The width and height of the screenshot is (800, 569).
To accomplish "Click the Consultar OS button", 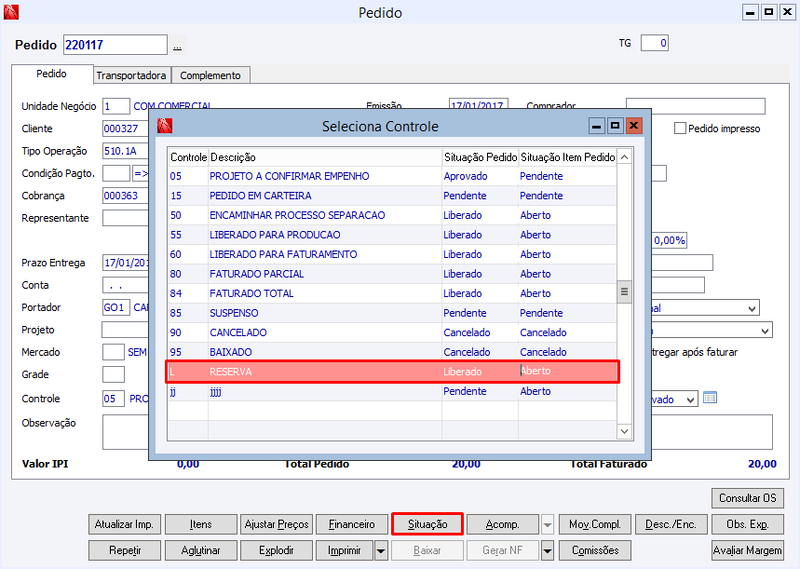I will pyautogui.click(x=747, y=498).
